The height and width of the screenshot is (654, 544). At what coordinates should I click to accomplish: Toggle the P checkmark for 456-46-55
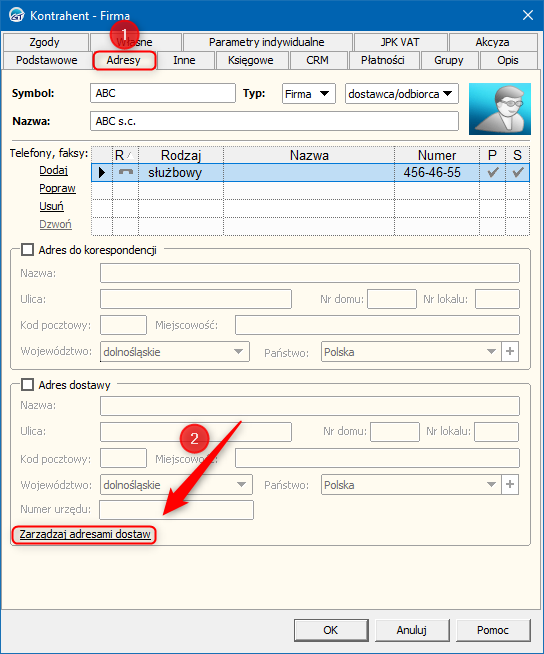pyautogui.click(x=493, y=172)
